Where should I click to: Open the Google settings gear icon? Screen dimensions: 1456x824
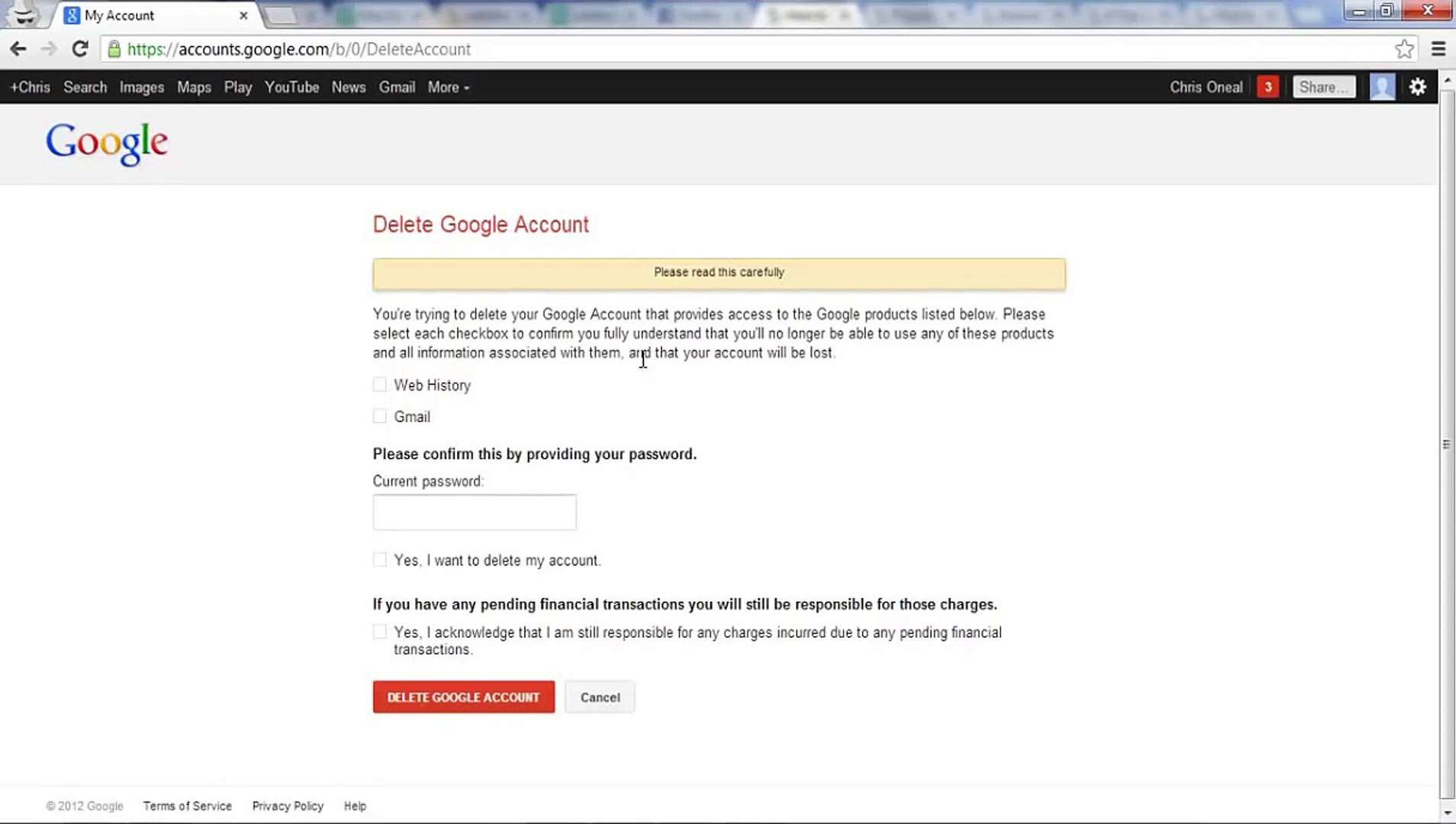[x=1417, y=87]
